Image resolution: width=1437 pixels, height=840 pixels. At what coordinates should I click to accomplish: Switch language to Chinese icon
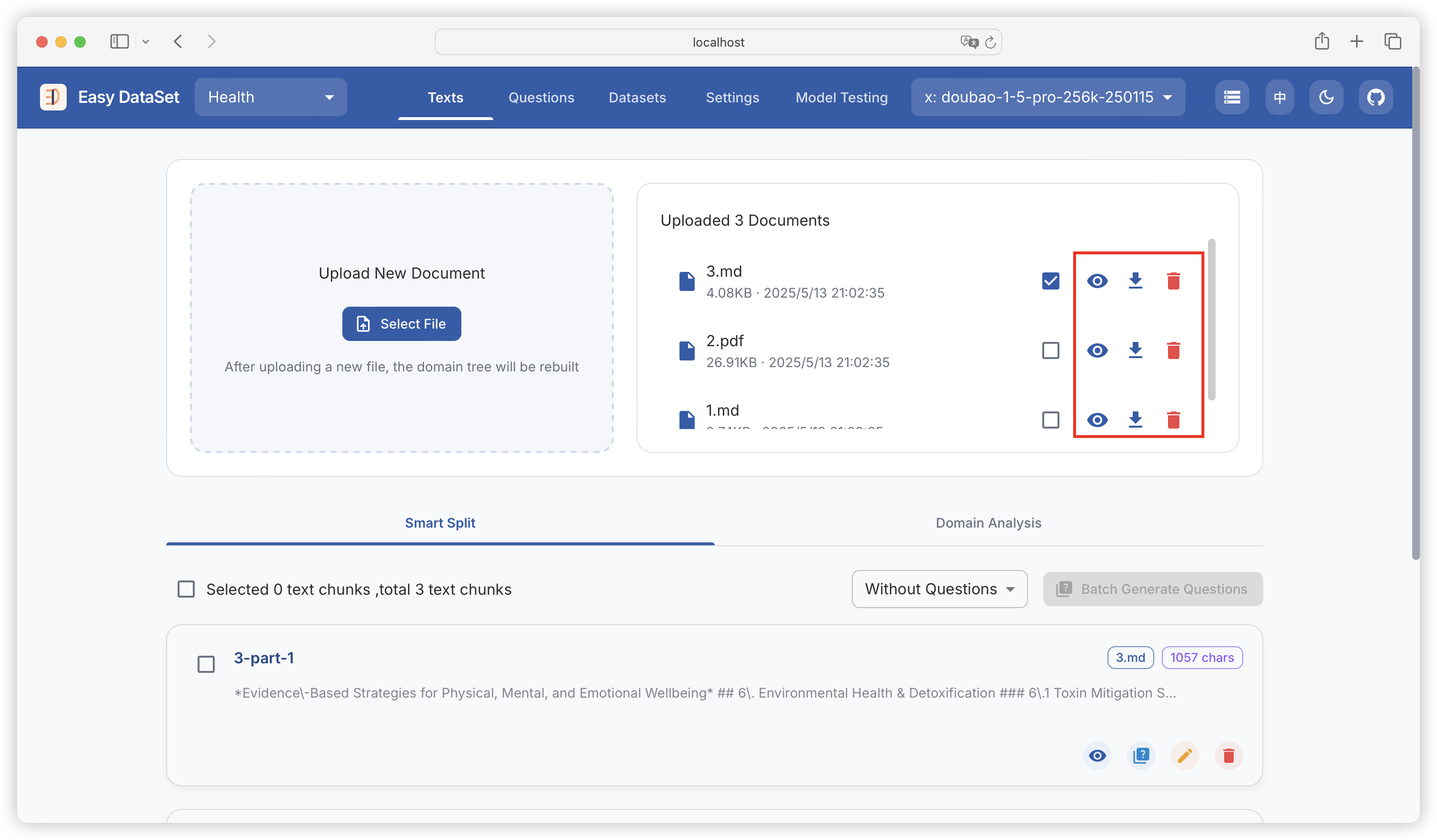(1279, 98)
